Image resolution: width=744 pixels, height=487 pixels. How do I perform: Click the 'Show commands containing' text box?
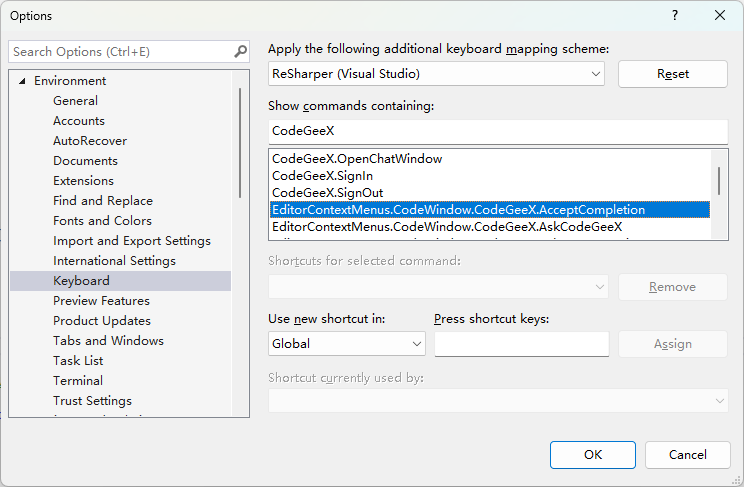497,131
